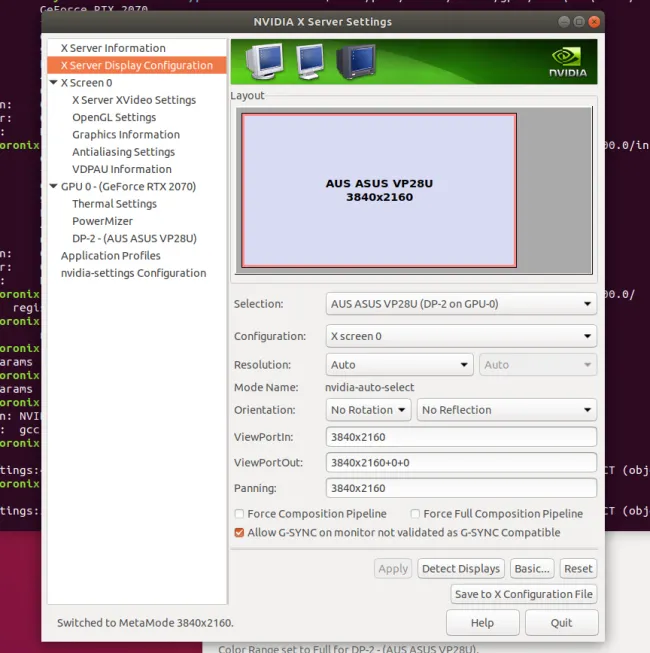Collapse the GPU 0 GeForce RTX 2070 node
The height and width of the screenshot is (653, 650).
coord(54,187)
